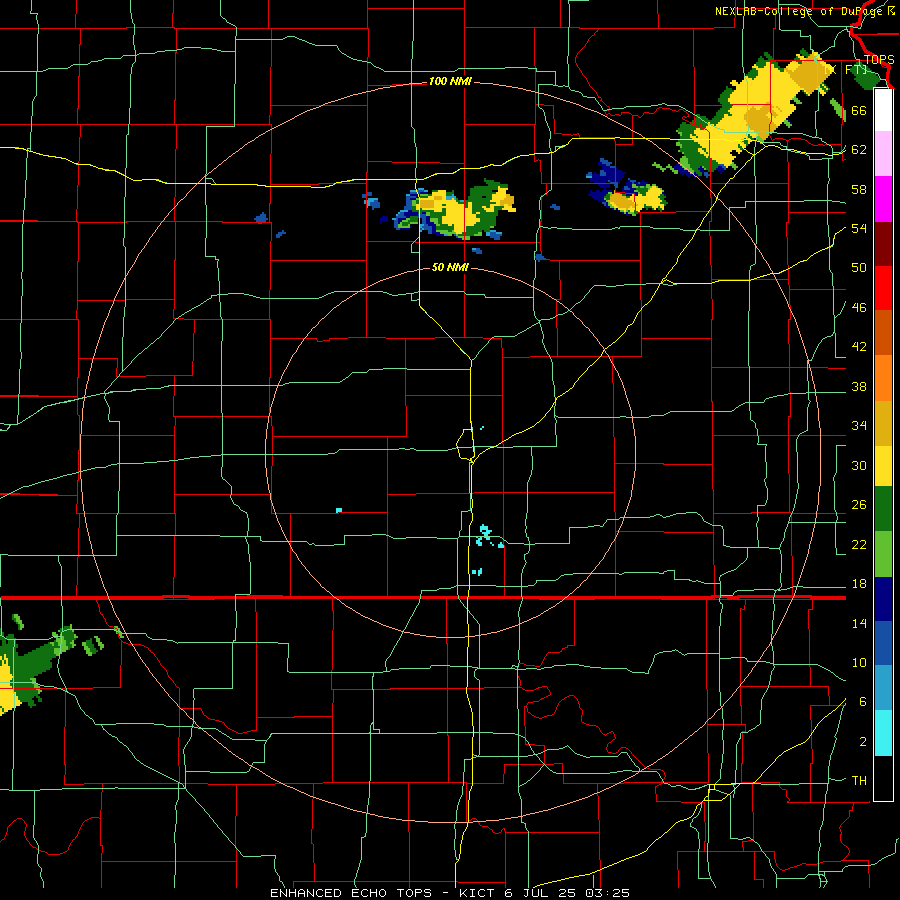The image size is (900, 900).
Task: Select the dark orange legend swatch near 42
Action: (883, 333)
